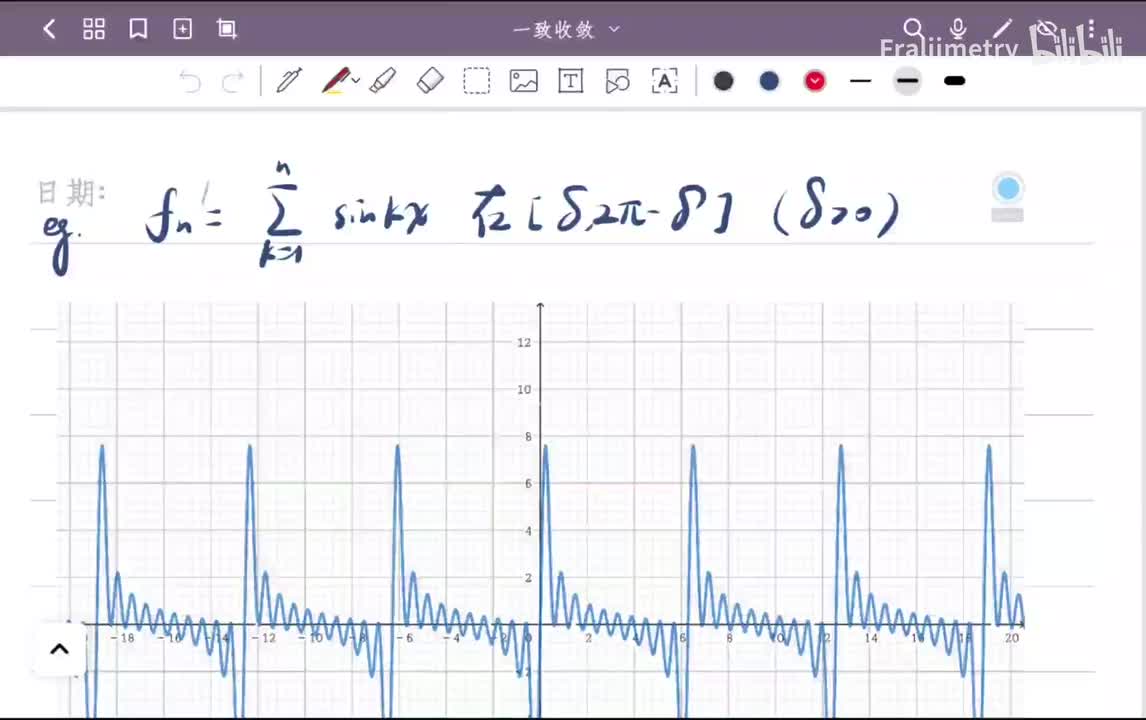The height and width of the screenshot is (720, 1146).
Task: Select the lasso selection tool
Action: (x=477, y=80)
